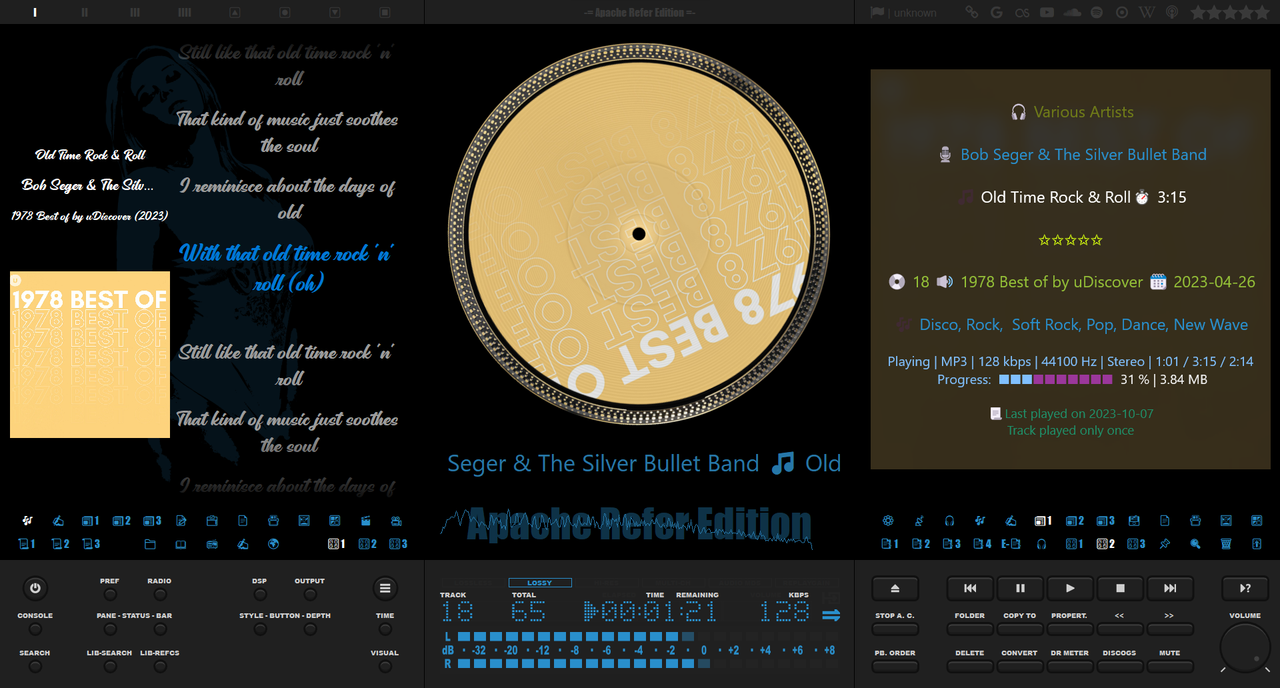Click the magnifier search icon in right panel

(x=1195, y=544)
